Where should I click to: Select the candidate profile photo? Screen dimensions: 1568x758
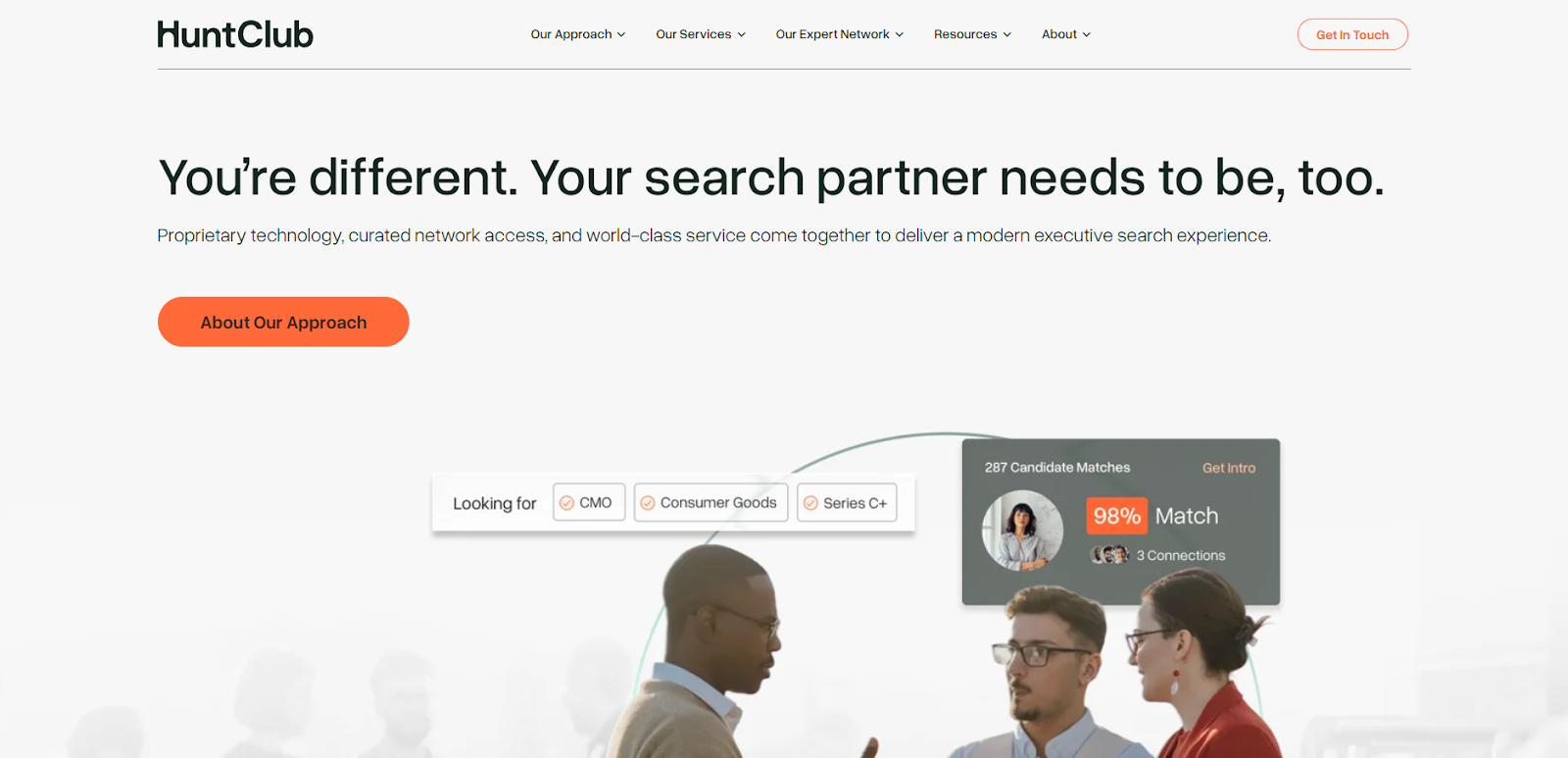point(1022,531)
